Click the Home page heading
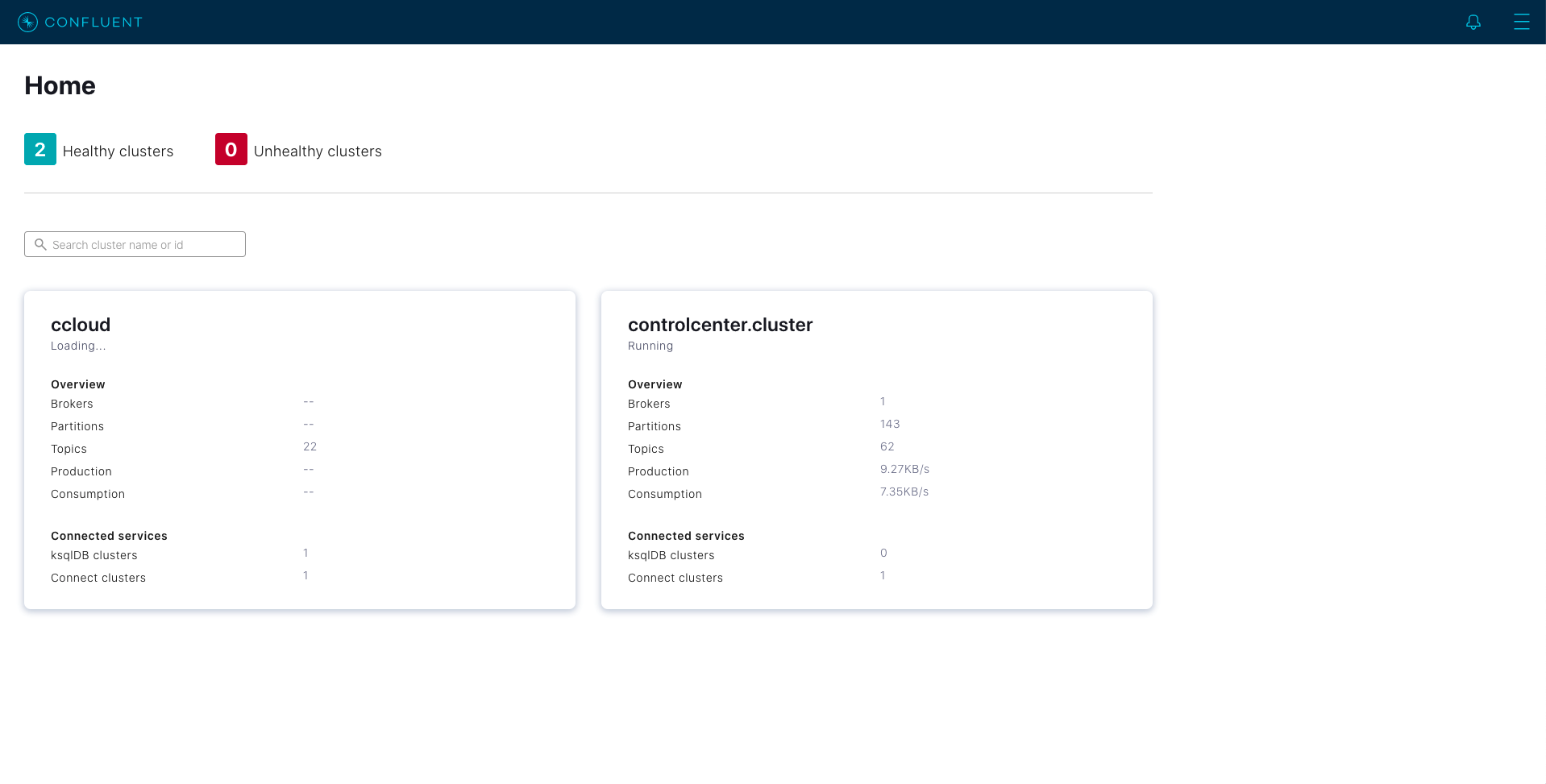Screen dimensions: 1546x784 [60, 85]
